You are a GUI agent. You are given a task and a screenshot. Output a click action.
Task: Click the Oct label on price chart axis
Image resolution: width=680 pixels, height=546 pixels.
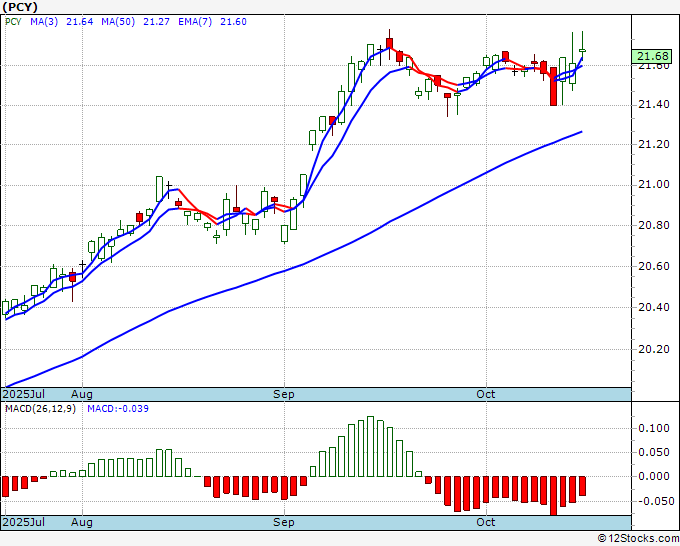486,394
